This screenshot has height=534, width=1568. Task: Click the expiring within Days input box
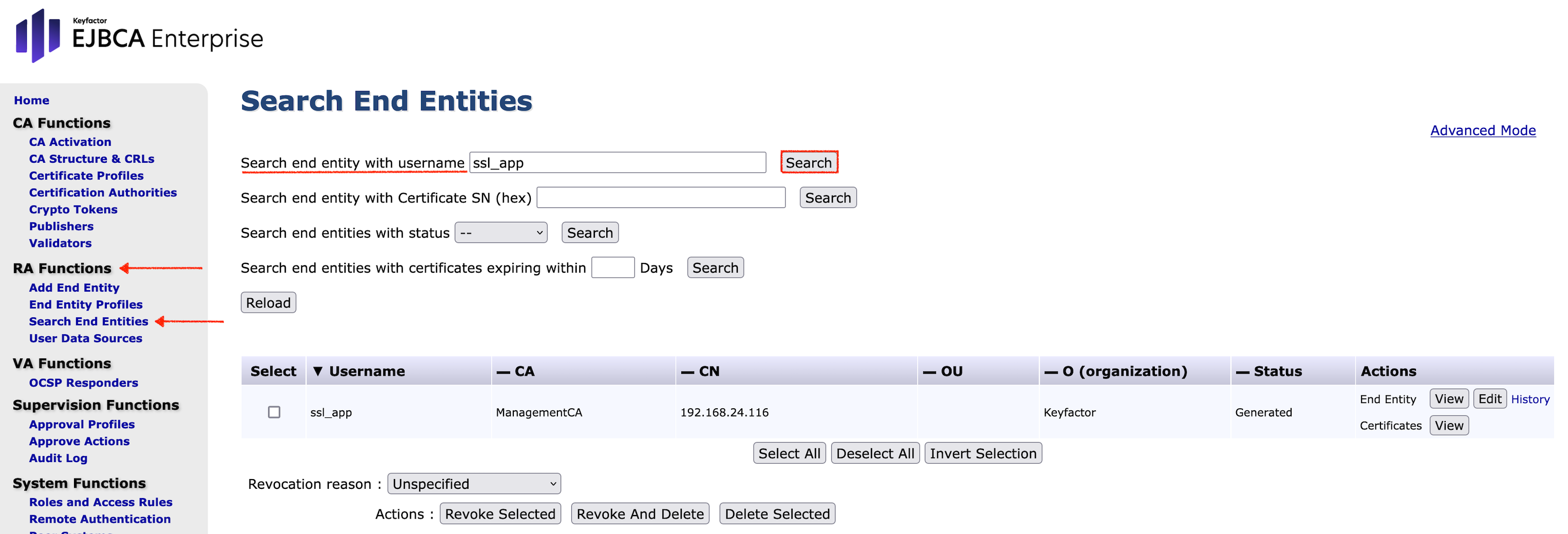tap(612, 268)
